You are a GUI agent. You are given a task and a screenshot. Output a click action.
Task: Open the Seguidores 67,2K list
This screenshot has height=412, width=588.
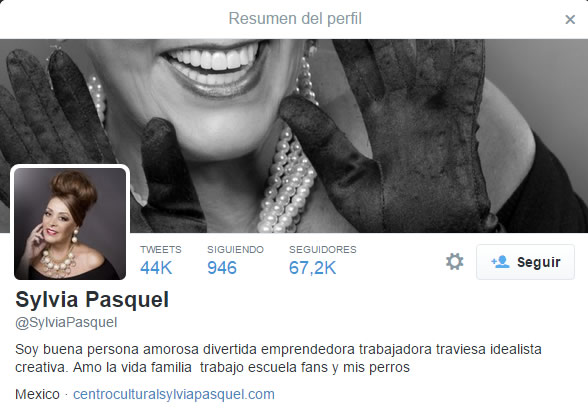[322, 261]
